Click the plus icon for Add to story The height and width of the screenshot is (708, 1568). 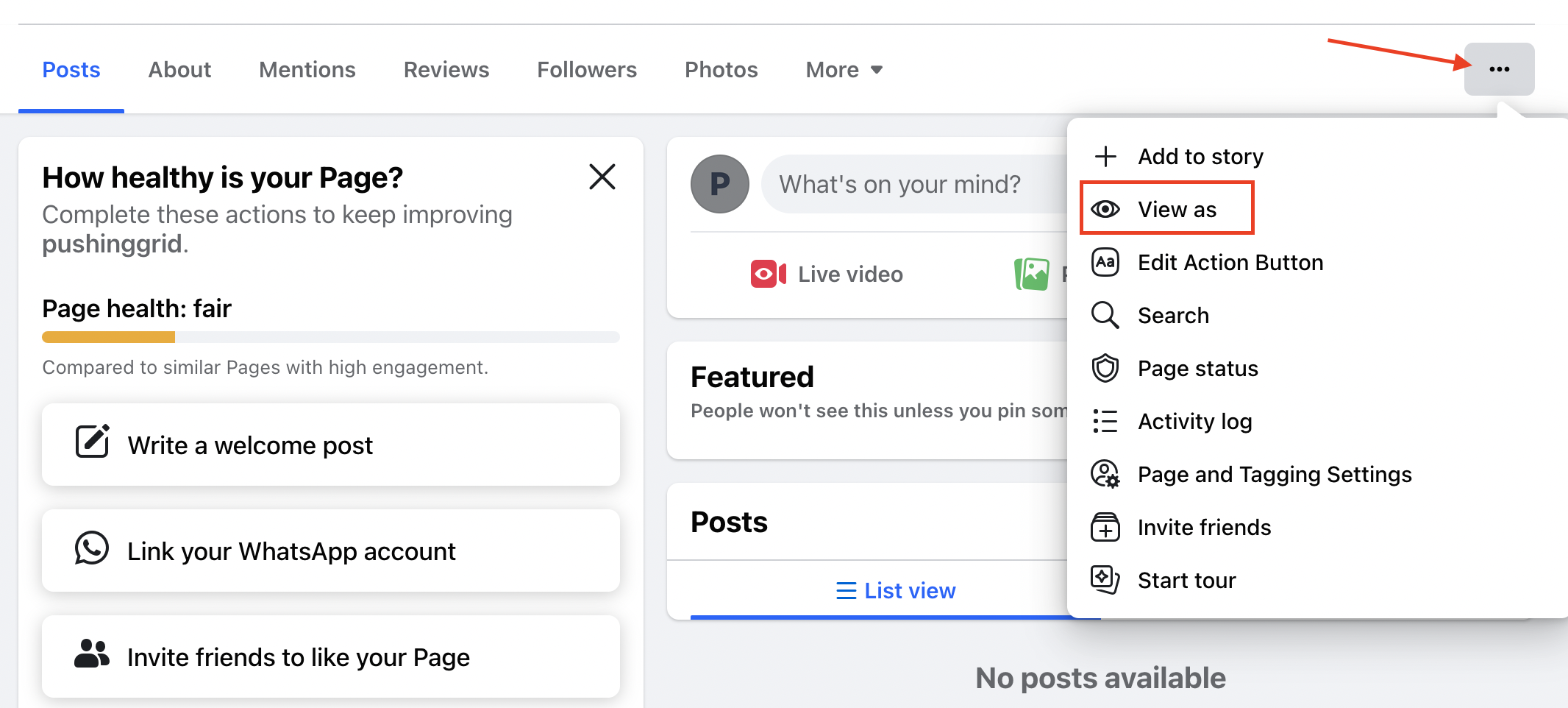point(1105,156)
